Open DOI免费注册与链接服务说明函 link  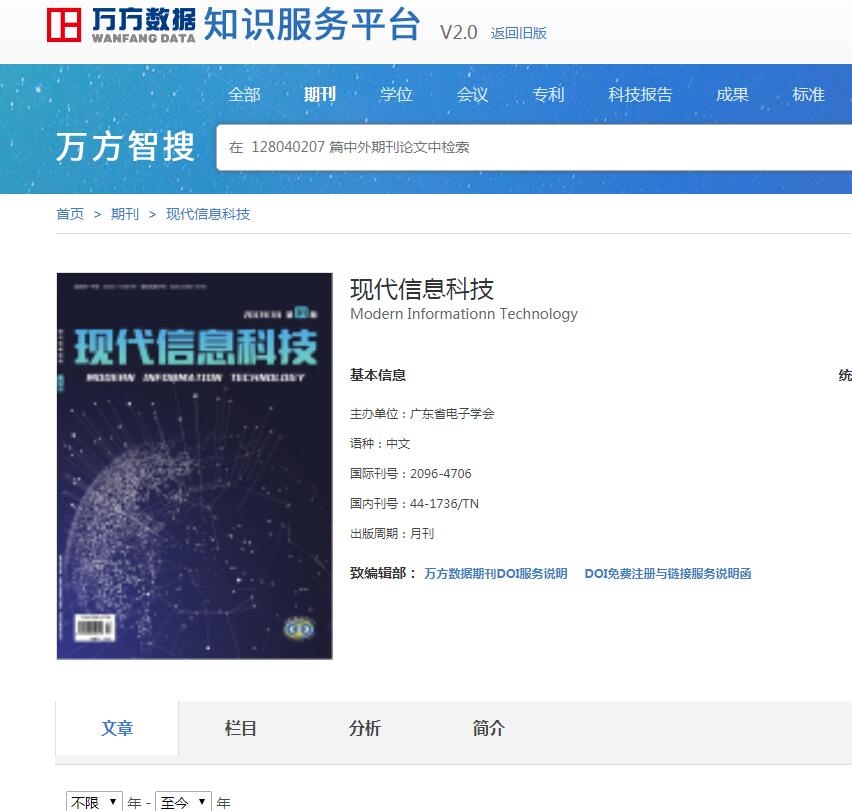coord(668,574)
